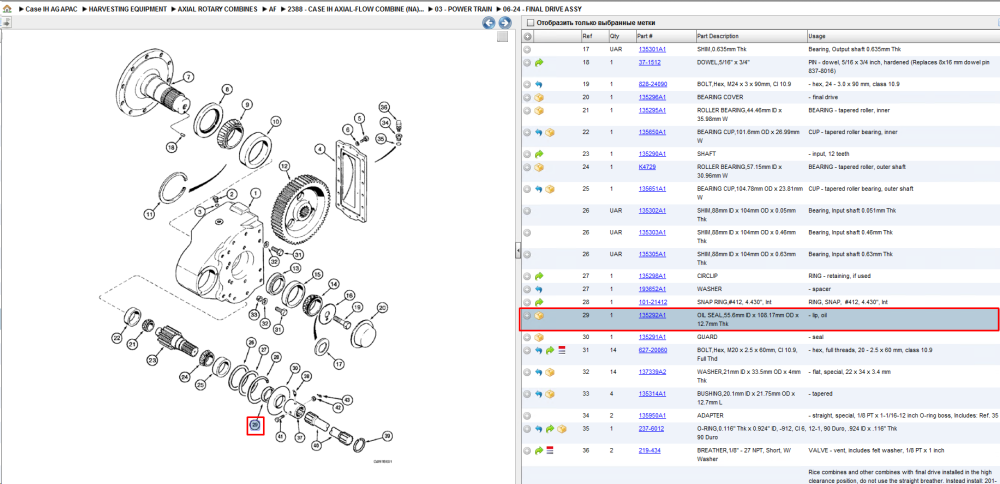Click the add-all plus icon in table header
Image resolution: width=1000 pixels, height=484 pixels.
pyautogui.click(x=527, y=36)
